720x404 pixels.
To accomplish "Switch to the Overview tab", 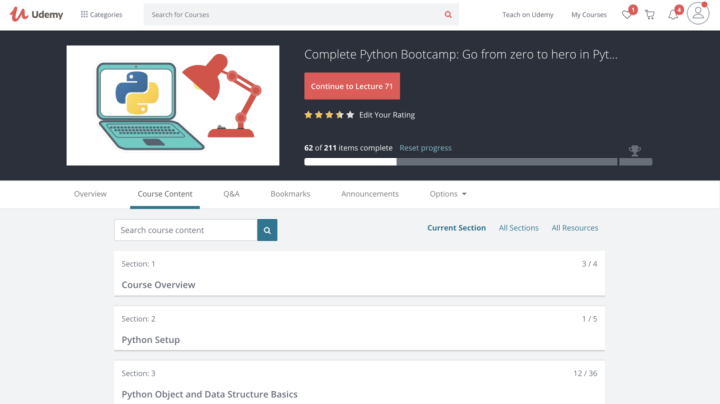I will tap(90, 194).
